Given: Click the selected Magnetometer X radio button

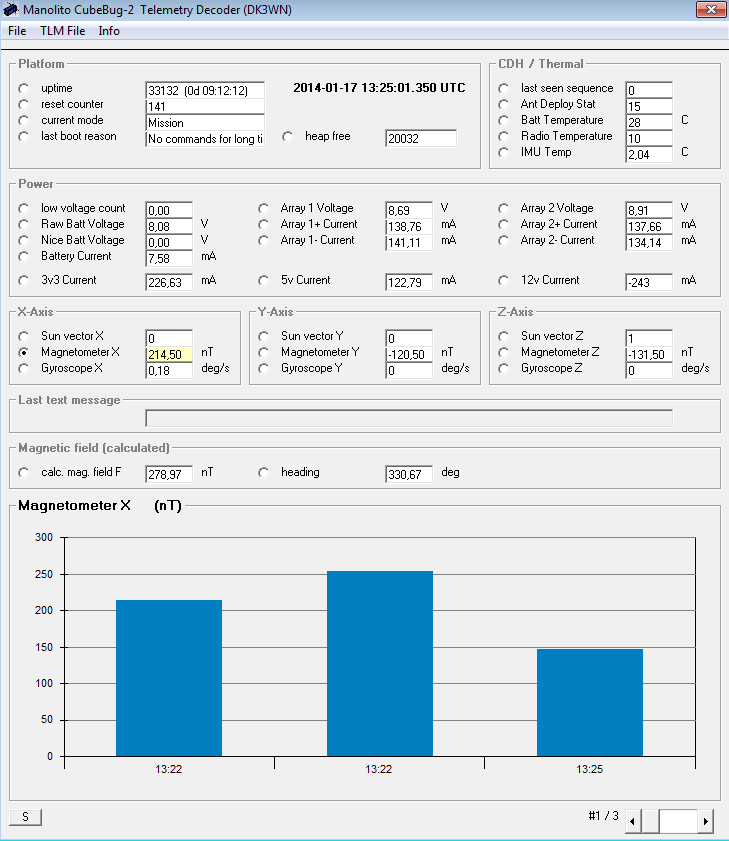Looking at the screenshot, I should point(24,353).
